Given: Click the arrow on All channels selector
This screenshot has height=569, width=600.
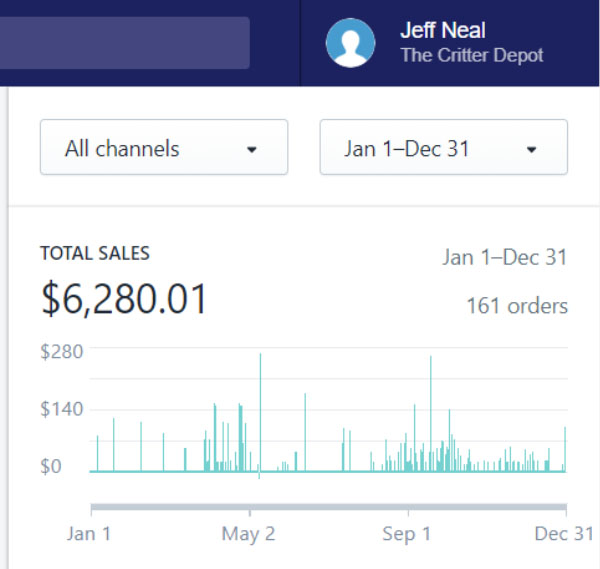Looking at the screenshot, I should tap(252, 149).
